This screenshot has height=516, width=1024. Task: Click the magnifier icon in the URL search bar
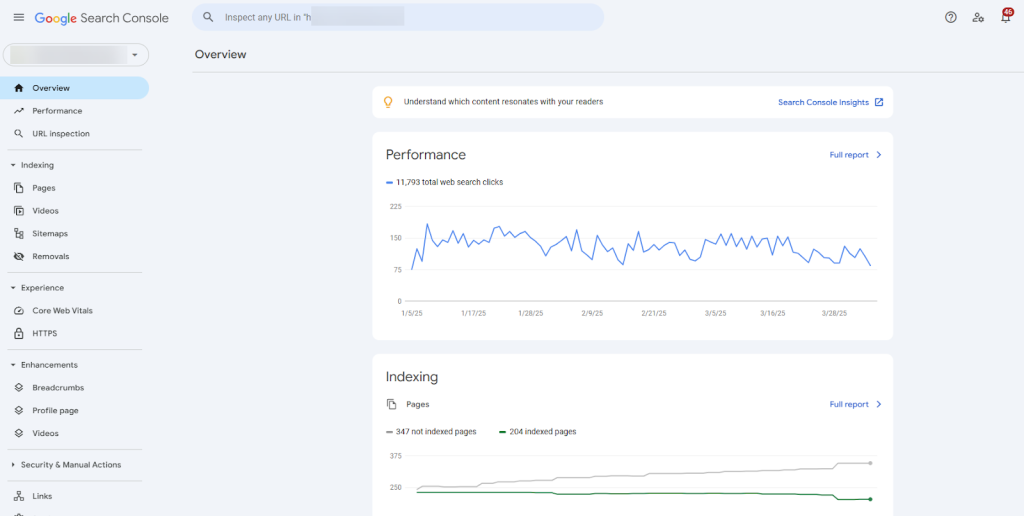[208, 18]
